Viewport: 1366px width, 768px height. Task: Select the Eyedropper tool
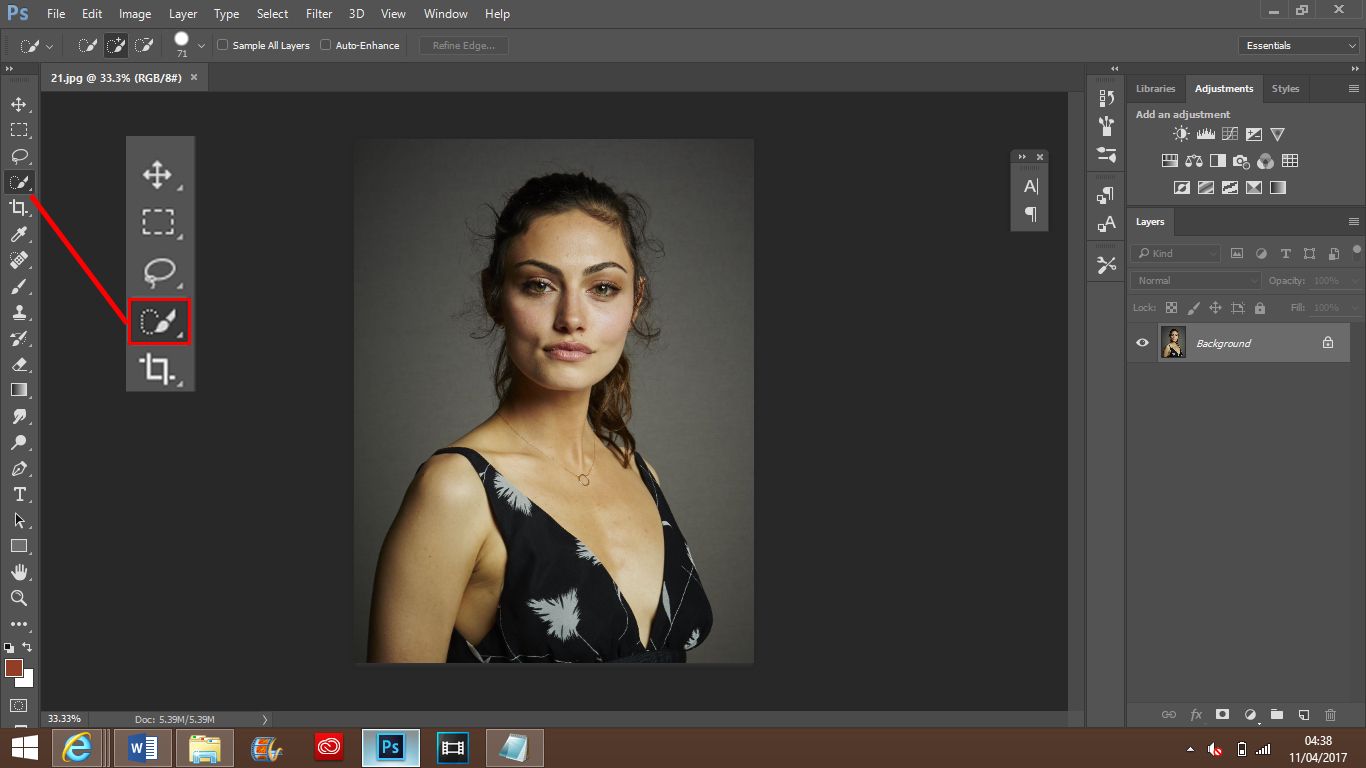pyautogui.click(x=19, y=234)
